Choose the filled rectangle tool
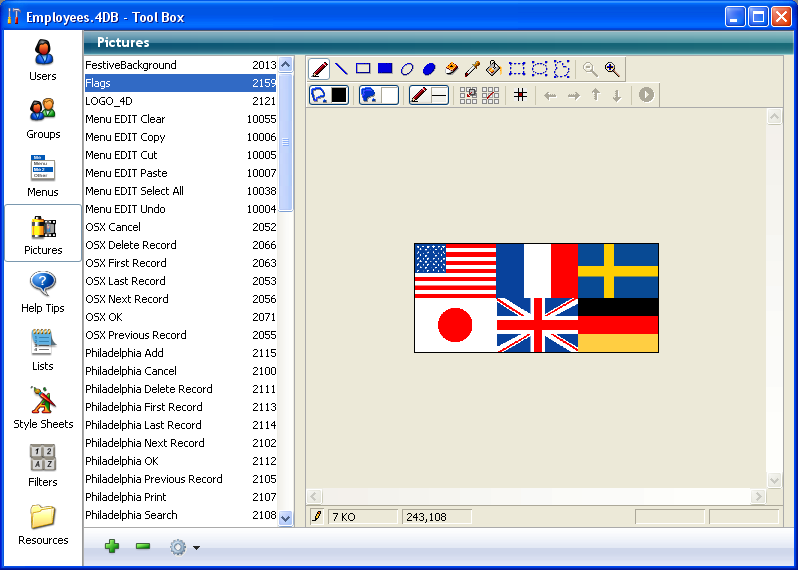798x570 pixels. click(385, 69)
